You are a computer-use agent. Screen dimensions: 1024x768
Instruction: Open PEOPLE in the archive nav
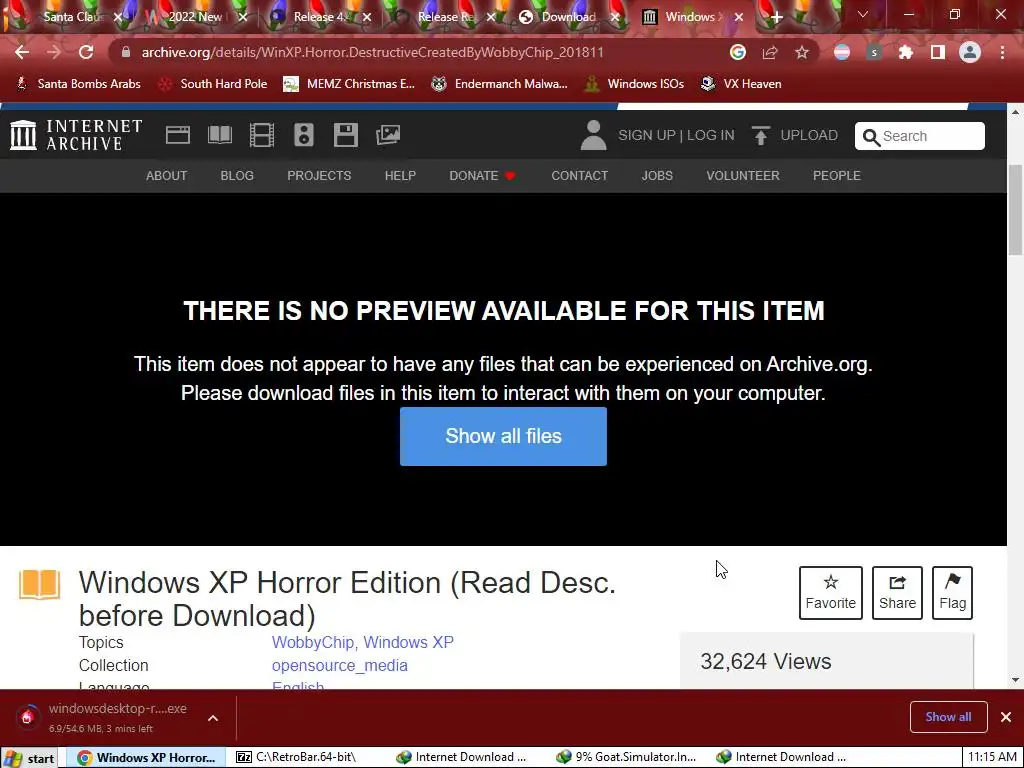(x=837, y=176)
